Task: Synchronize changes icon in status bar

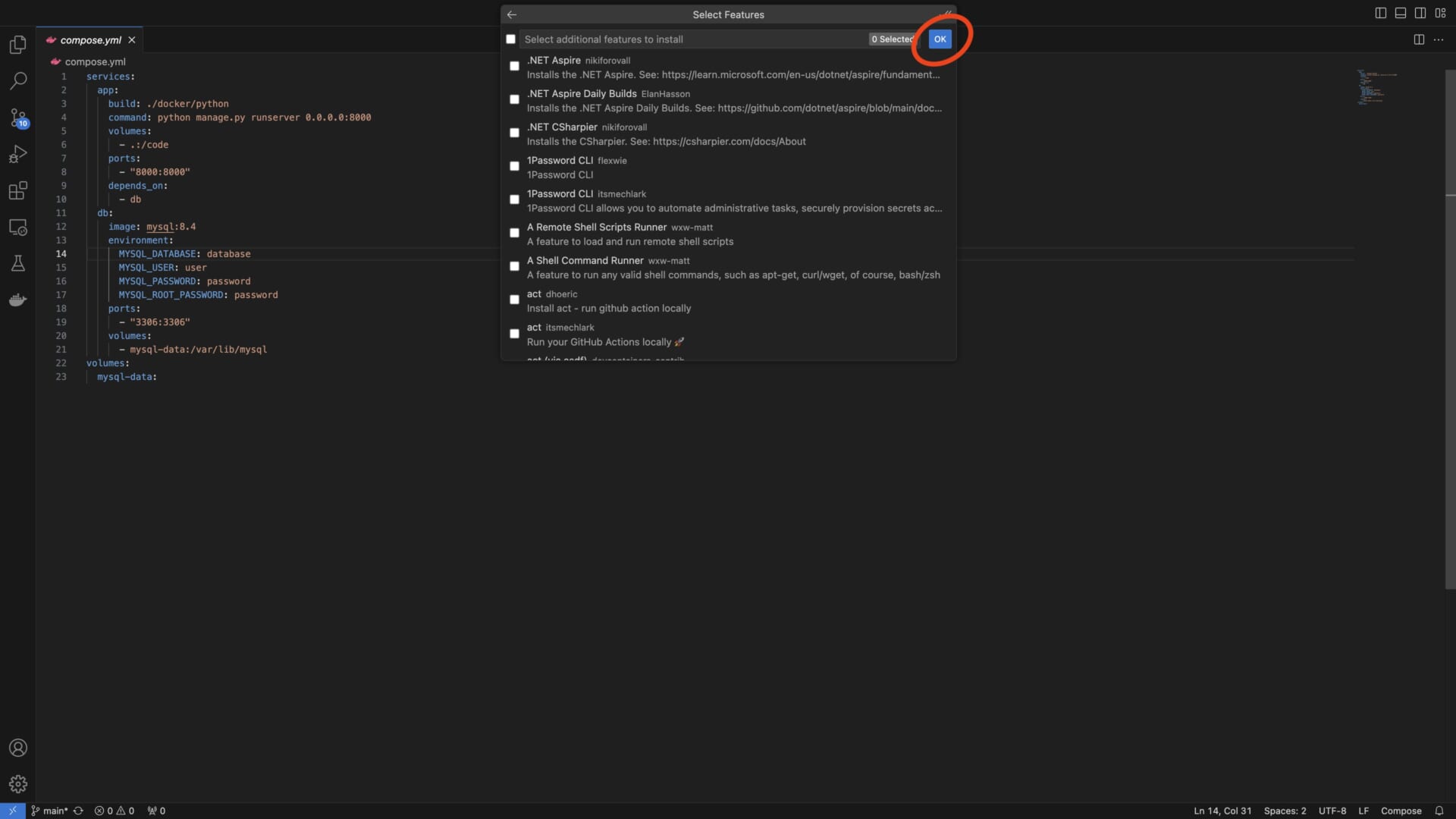Action: click(x=78, y=811)
